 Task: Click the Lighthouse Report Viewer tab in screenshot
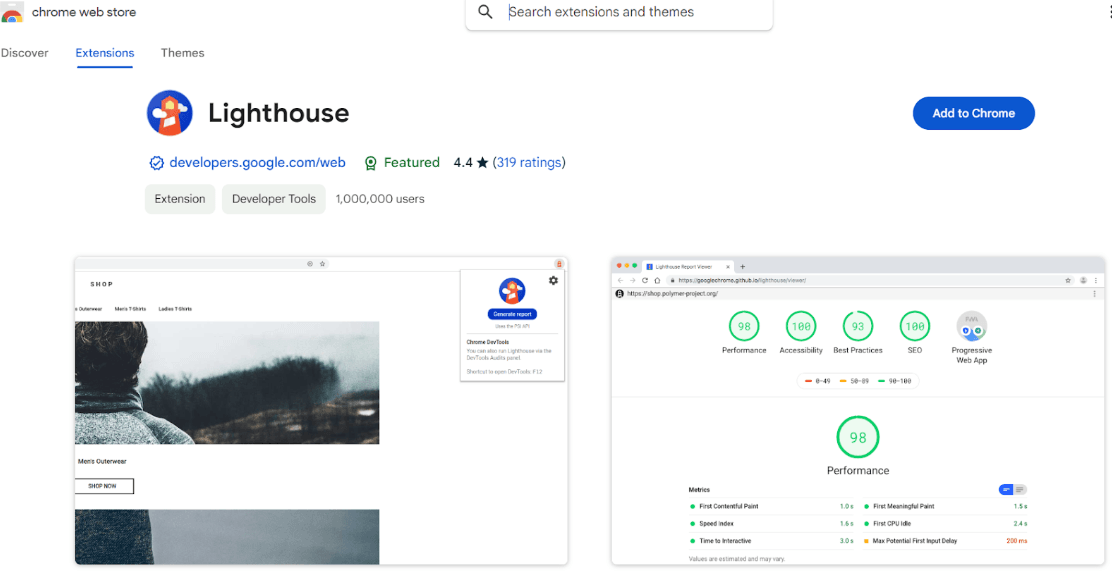[686, 267]
